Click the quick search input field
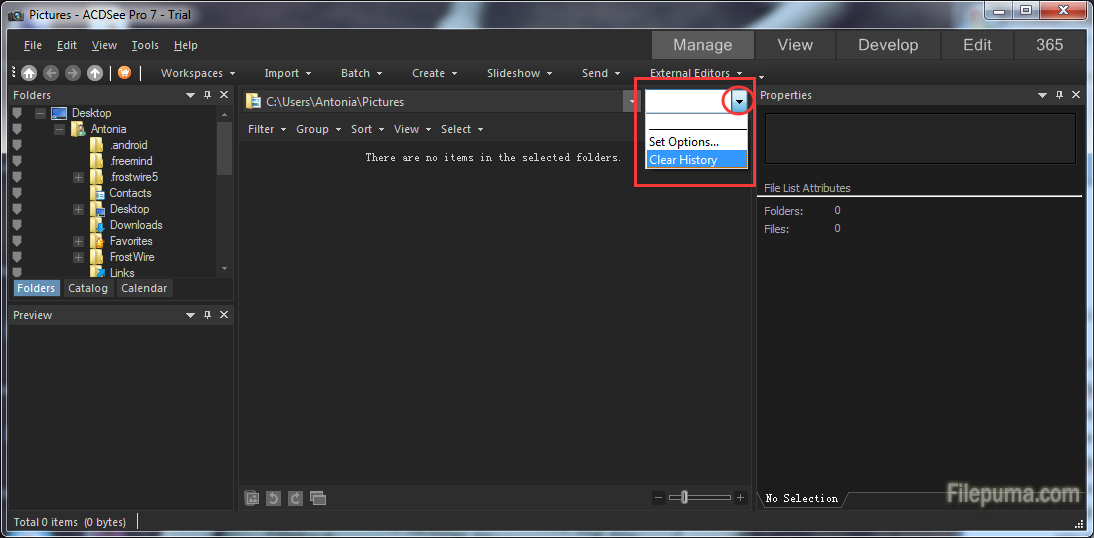The image size is (1094, 538). (686, 101)
